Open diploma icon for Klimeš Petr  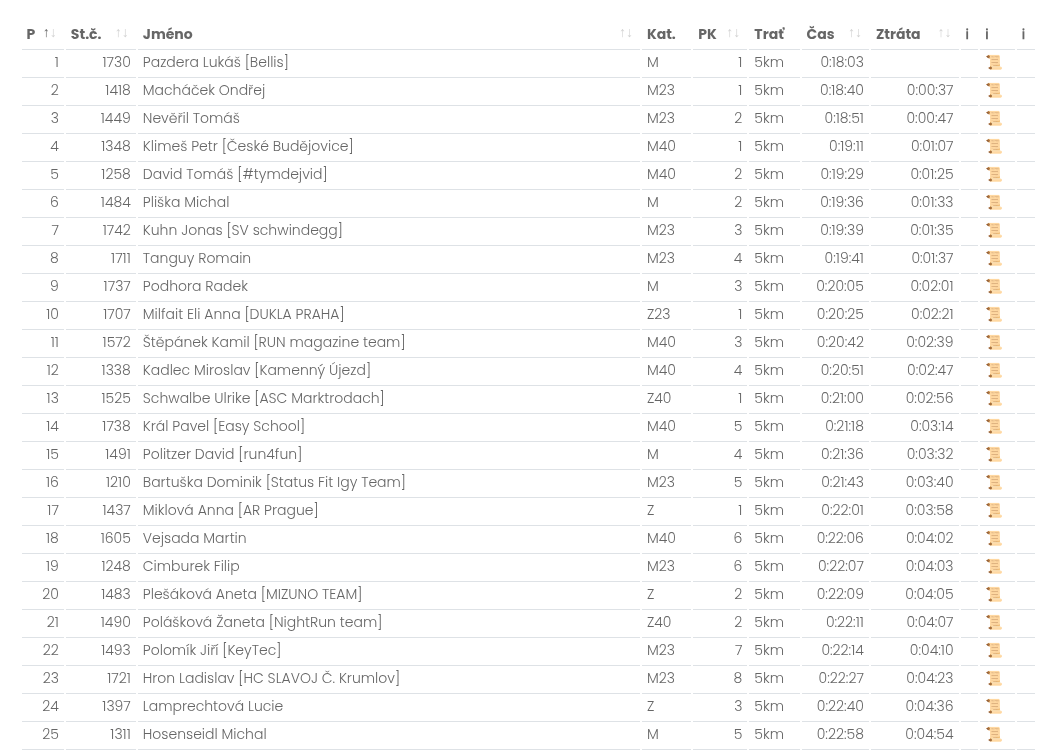(x=993, y=147)
